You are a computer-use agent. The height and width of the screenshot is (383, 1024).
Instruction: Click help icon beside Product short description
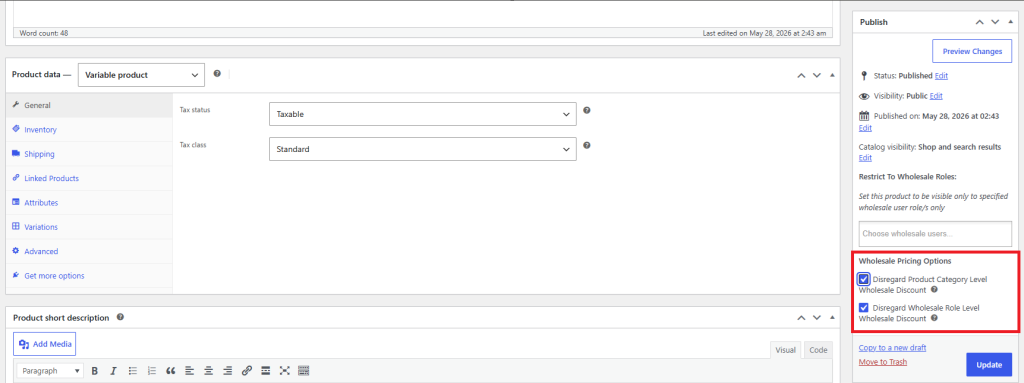tap(120, 317)
